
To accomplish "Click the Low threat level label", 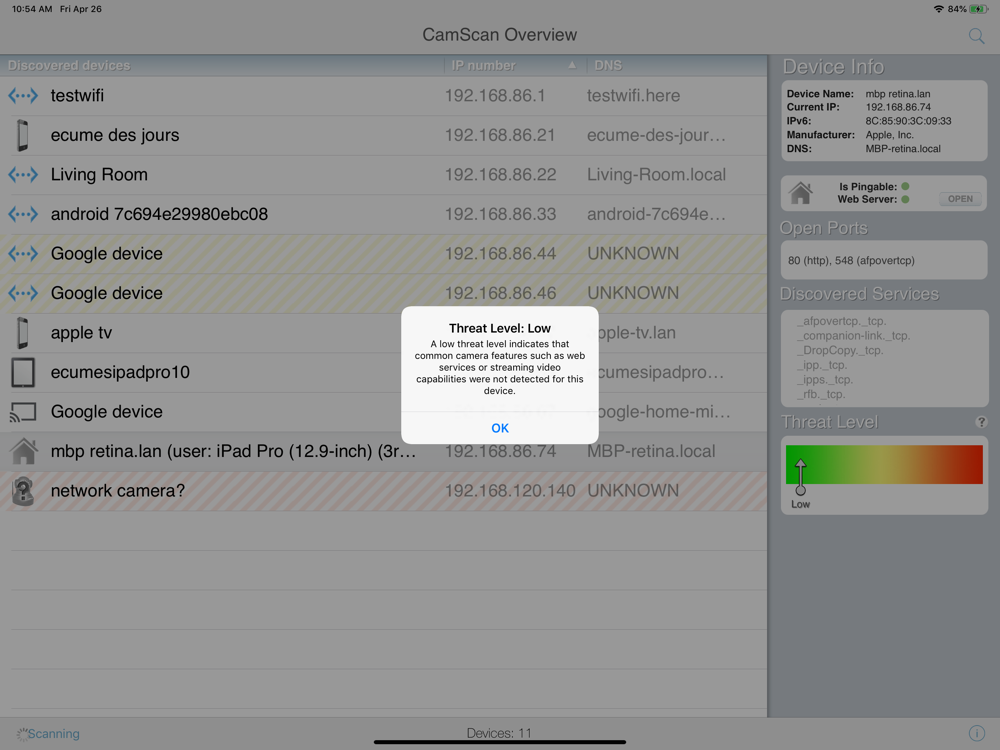I will tap(800, 504).
